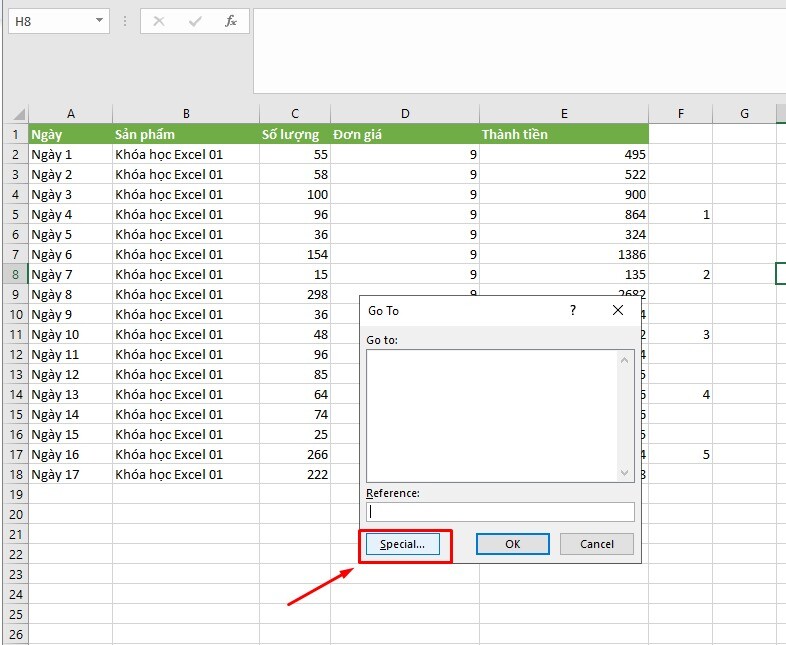Viewport: 786px width, 645px height.
Task: Select column A header
Action: 71,114
